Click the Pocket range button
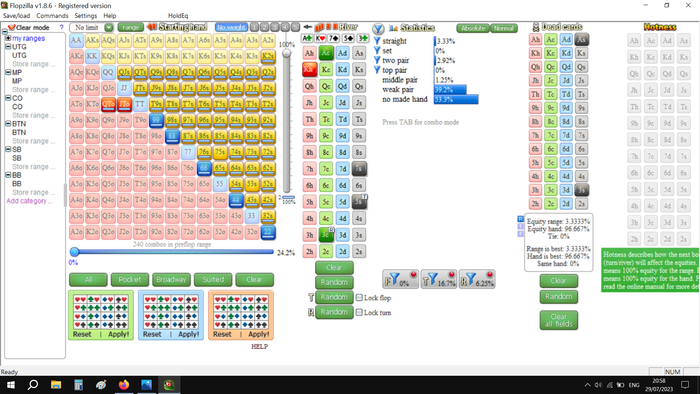 130,280
